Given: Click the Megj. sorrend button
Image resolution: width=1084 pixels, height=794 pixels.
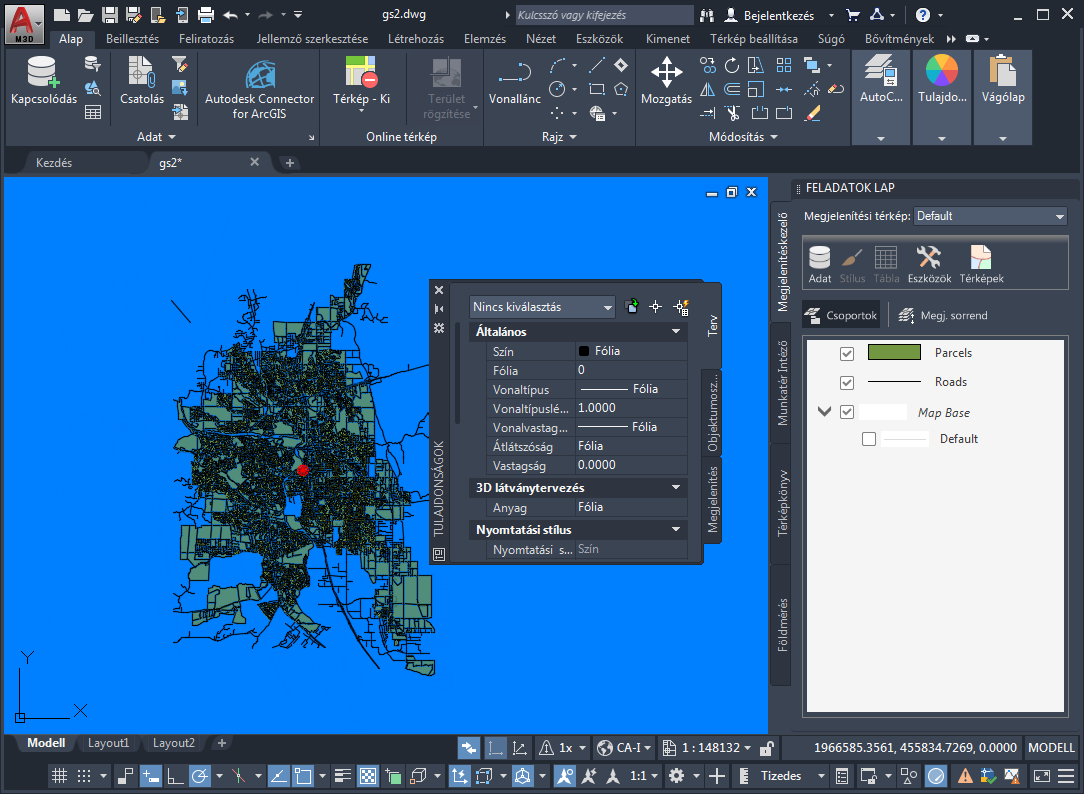Looking at the screenshot, I should 942,315.
